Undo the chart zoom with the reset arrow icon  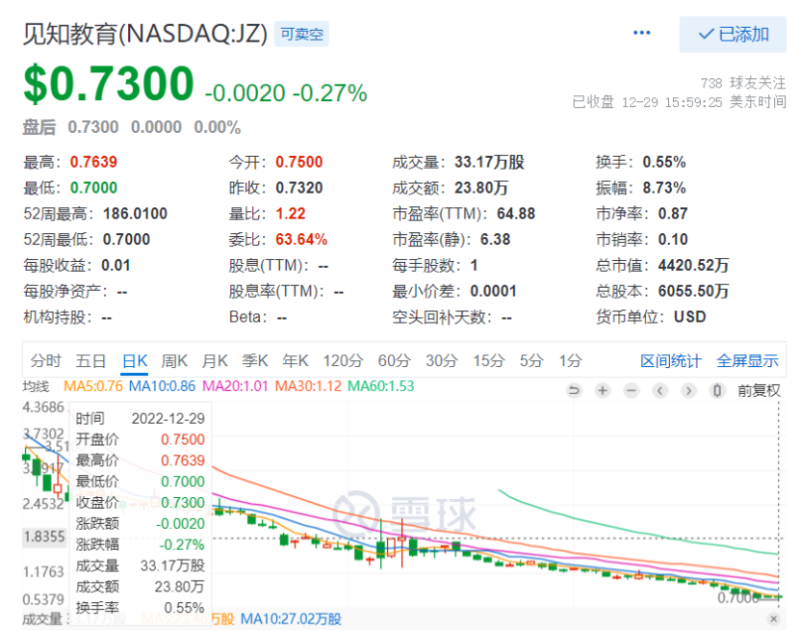pos(575,391)
